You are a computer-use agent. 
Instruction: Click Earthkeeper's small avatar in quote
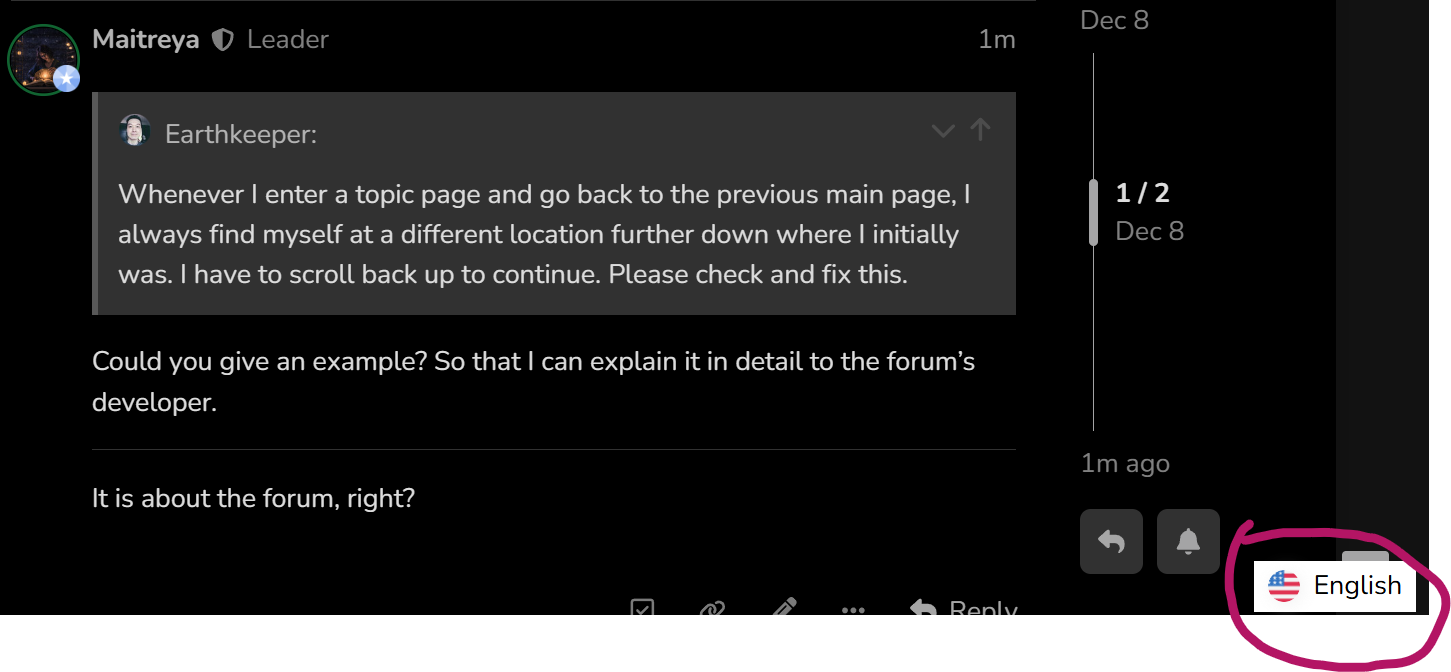tap(135, 131)
